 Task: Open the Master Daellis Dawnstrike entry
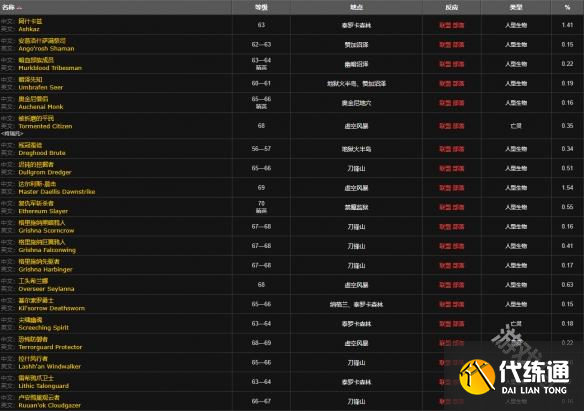[57, 191]
